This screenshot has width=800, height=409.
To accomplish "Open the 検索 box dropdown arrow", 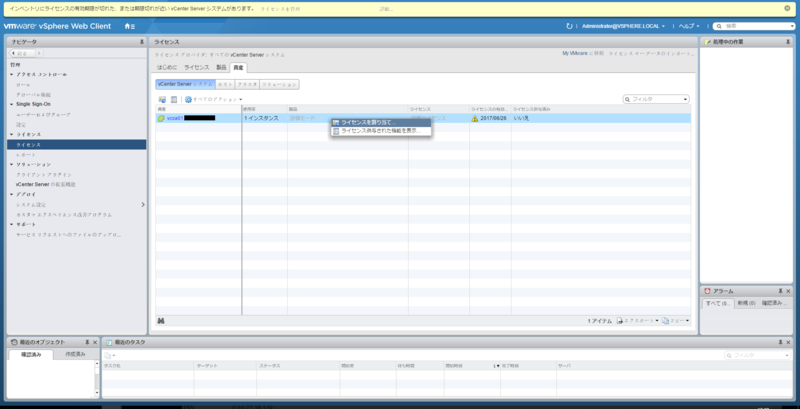I will tap(792, 27).
